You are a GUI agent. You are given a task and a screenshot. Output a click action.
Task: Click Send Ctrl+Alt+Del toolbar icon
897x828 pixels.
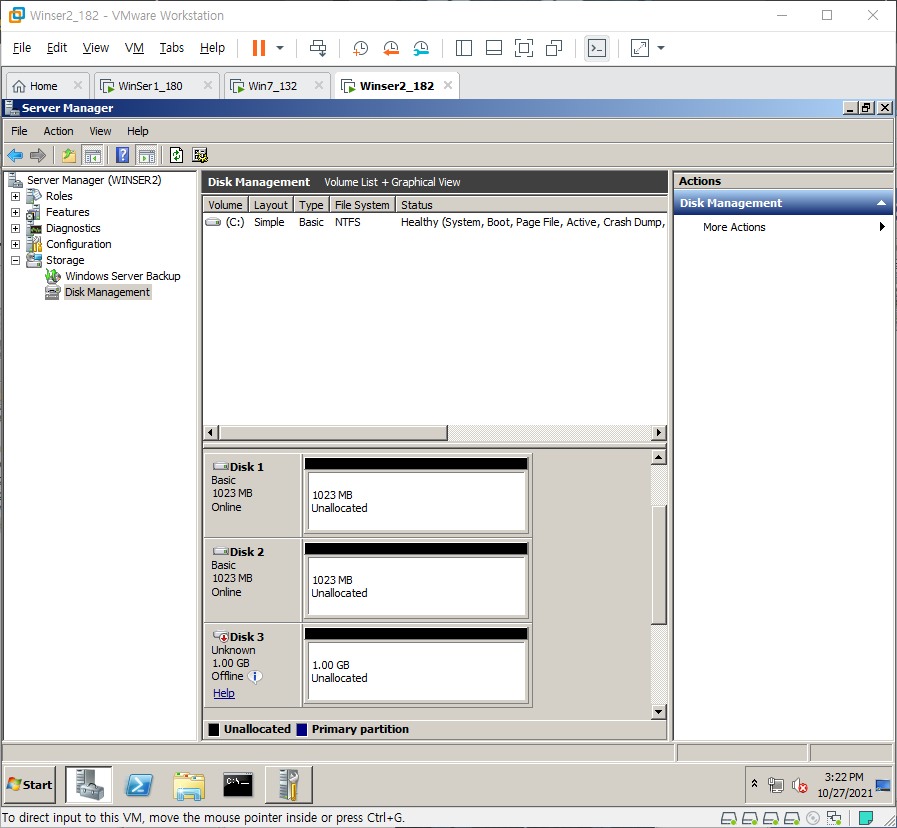[x=318, y=48]
